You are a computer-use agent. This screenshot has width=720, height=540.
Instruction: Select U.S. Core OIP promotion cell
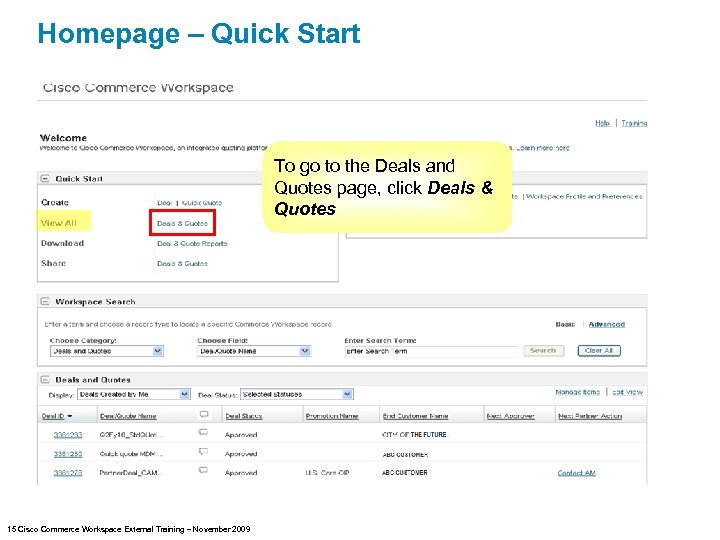(327, 473)
